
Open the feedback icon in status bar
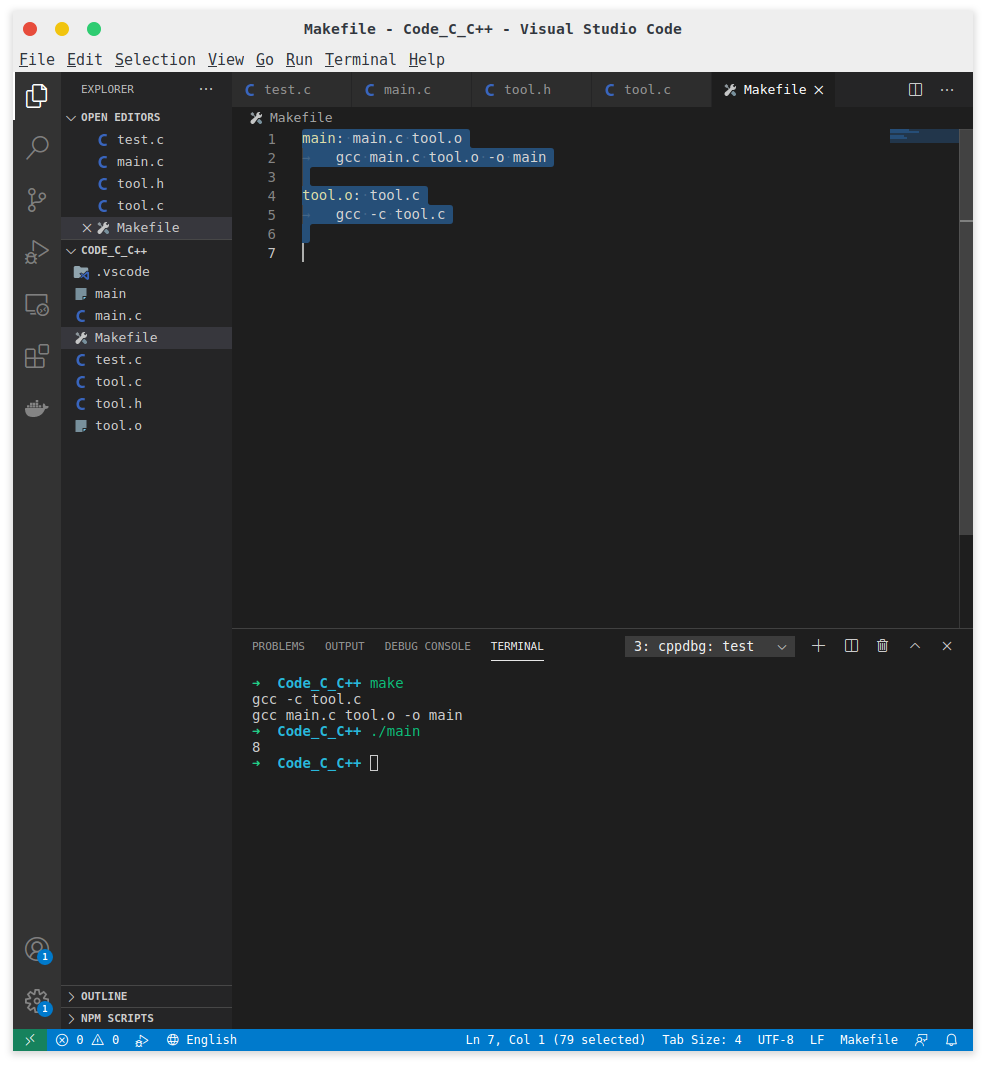(921, 1039)
